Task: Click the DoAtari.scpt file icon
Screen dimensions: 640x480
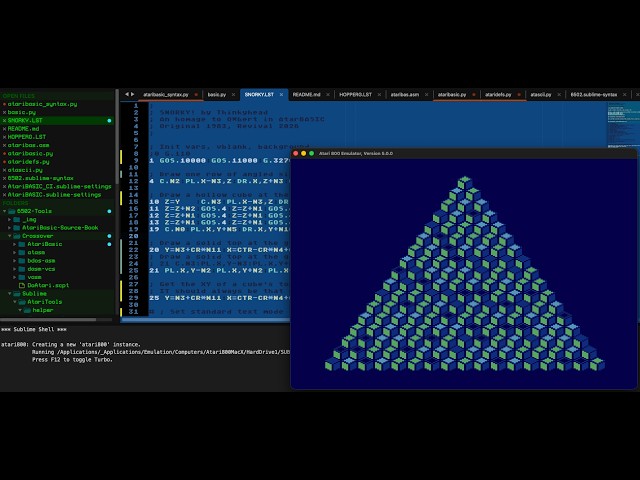Action: point(22,285)
